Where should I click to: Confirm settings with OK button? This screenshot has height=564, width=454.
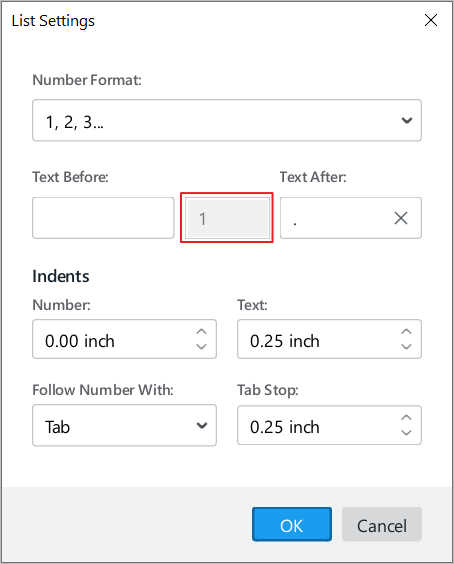pyautogui.click(x=292, y=524)
